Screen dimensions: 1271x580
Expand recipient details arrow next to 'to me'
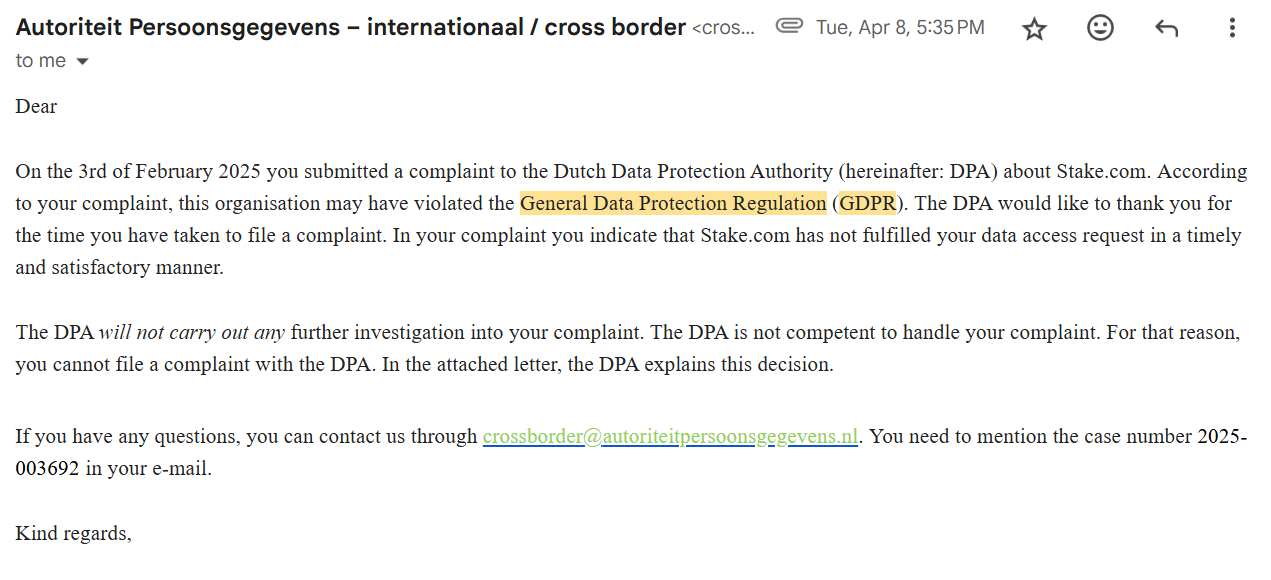click(x=82, y=62)
